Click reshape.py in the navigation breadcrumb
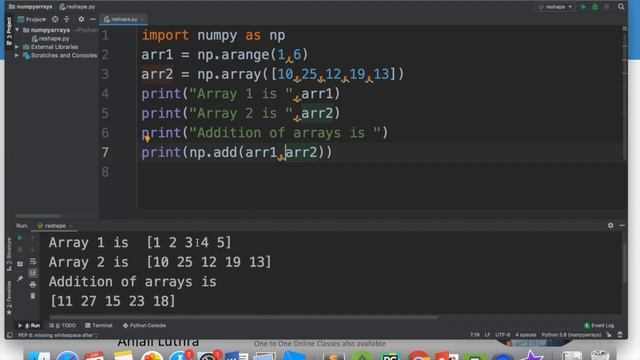 click(x=77, y=7)
